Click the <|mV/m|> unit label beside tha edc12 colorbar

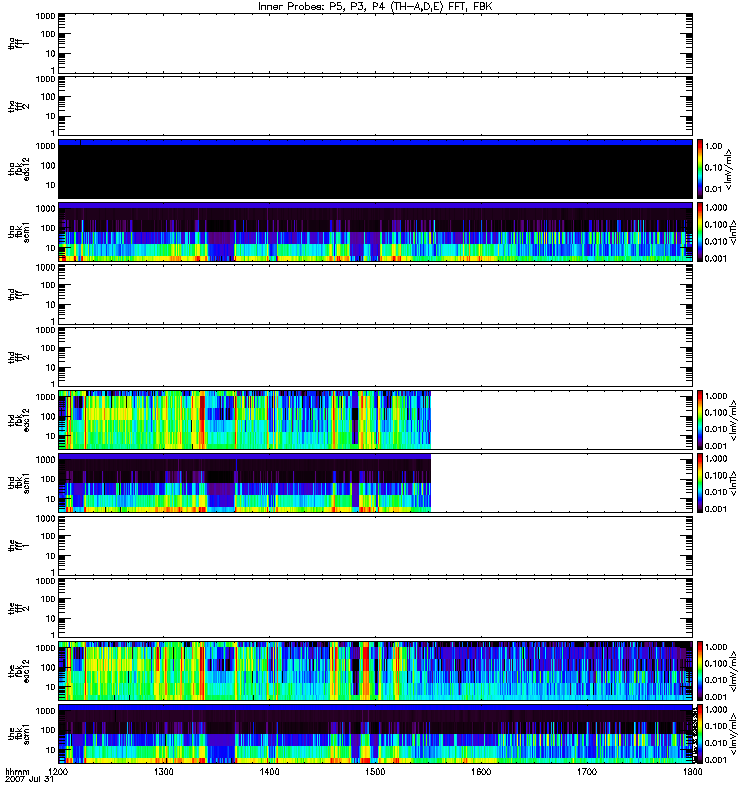(729, 169)
